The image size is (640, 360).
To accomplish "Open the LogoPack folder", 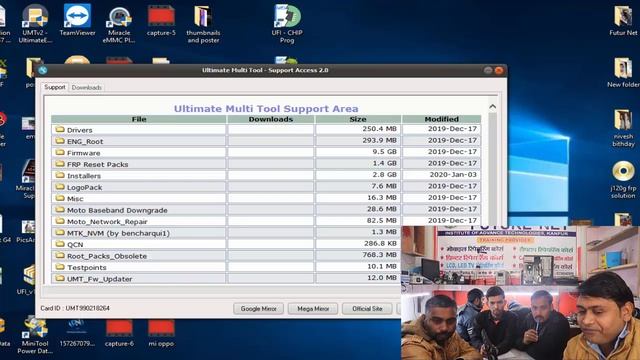I will click(x=84, y=187).
